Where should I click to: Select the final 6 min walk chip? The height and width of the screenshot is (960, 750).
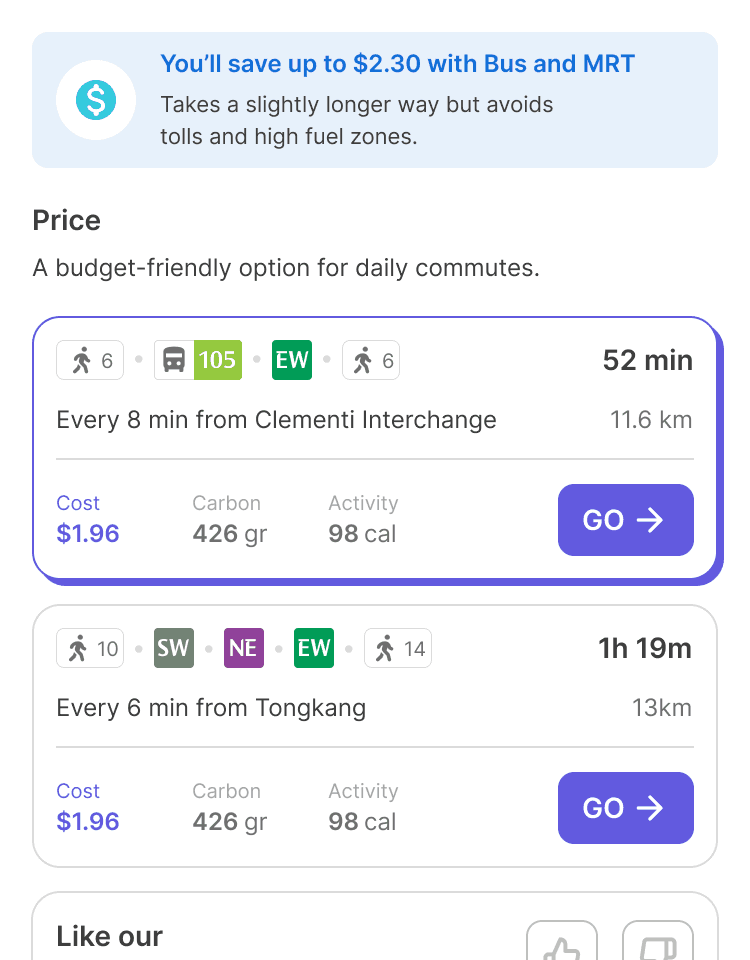point(371,360)
